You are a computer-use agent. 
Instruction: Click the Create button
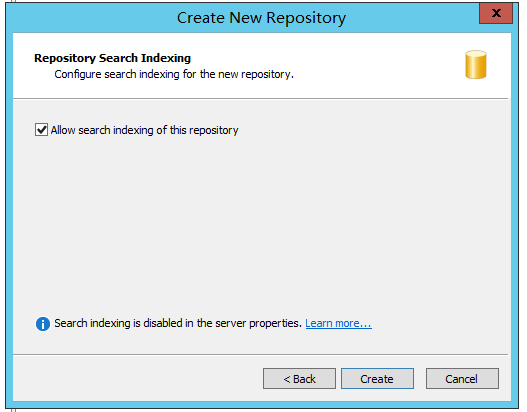click(377, 379)
